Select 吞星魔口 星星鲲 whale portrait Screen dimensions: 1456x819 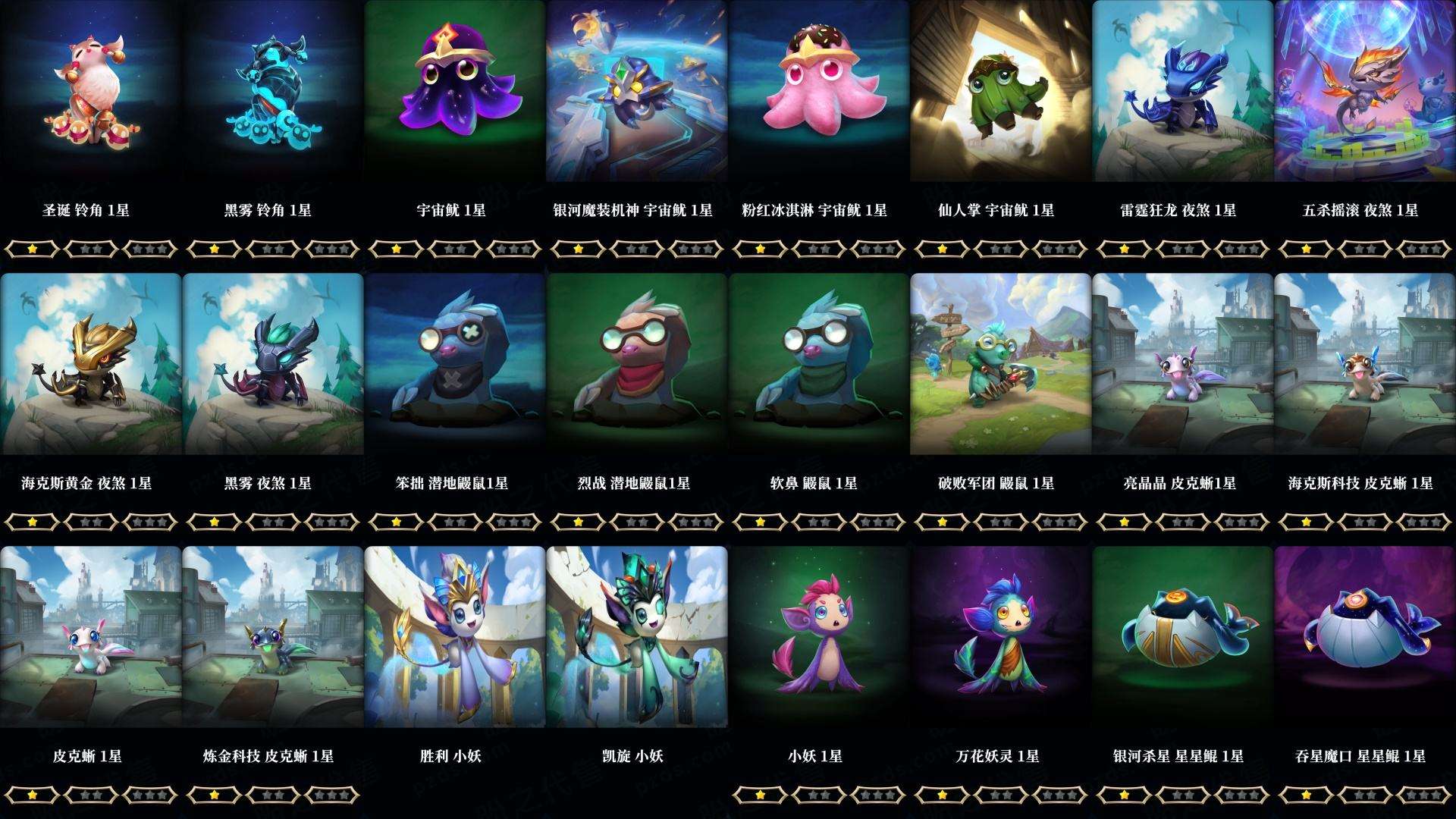coord(1365,637)
